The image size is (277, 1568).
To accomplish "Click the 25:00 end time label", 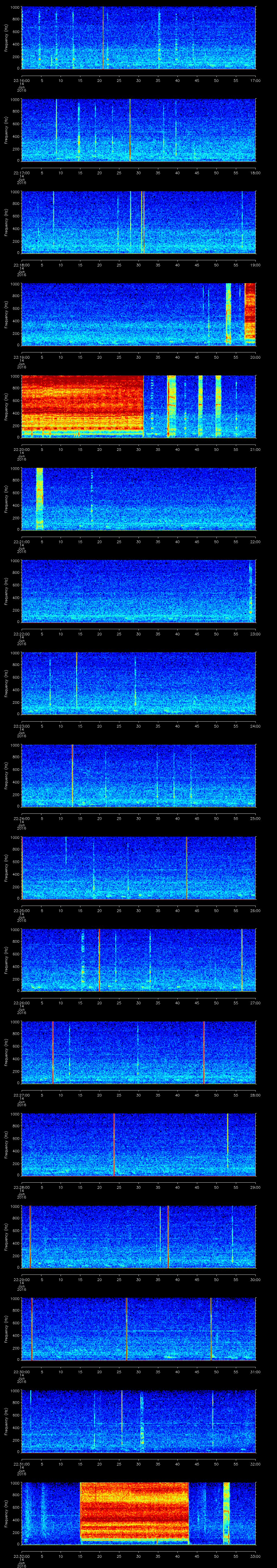I will point(255,818).
